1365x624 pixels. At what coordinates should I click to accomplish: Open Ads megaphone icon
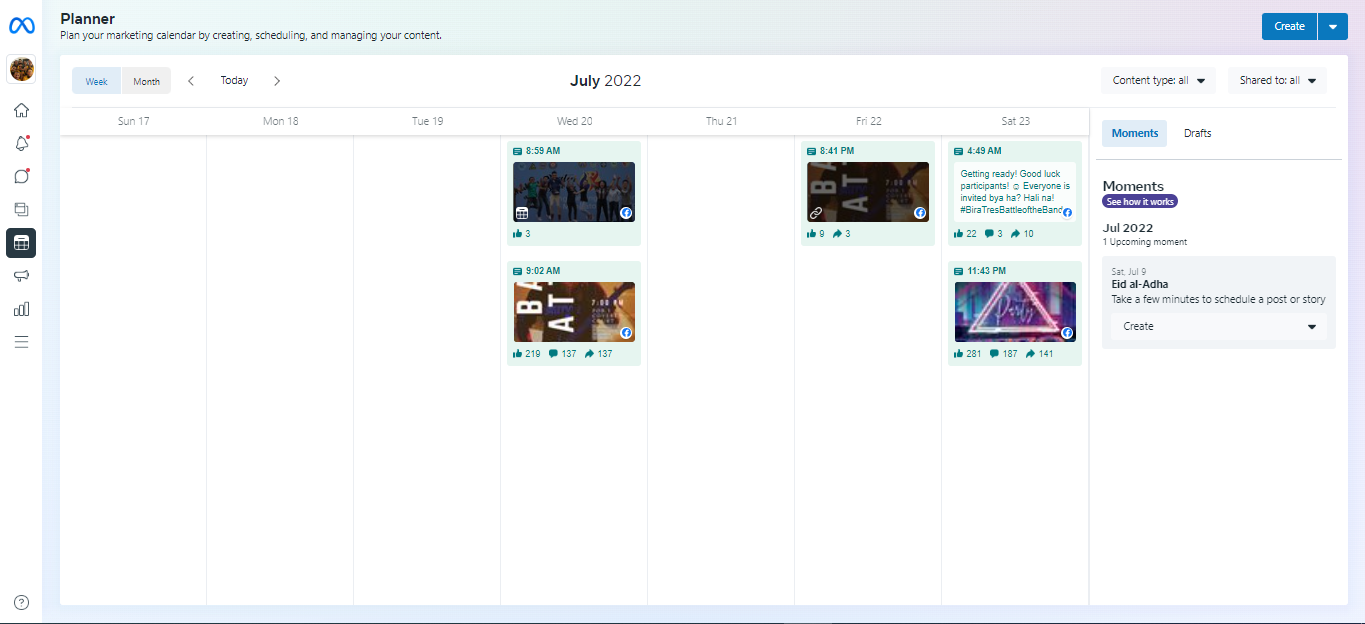pos(21,276)
